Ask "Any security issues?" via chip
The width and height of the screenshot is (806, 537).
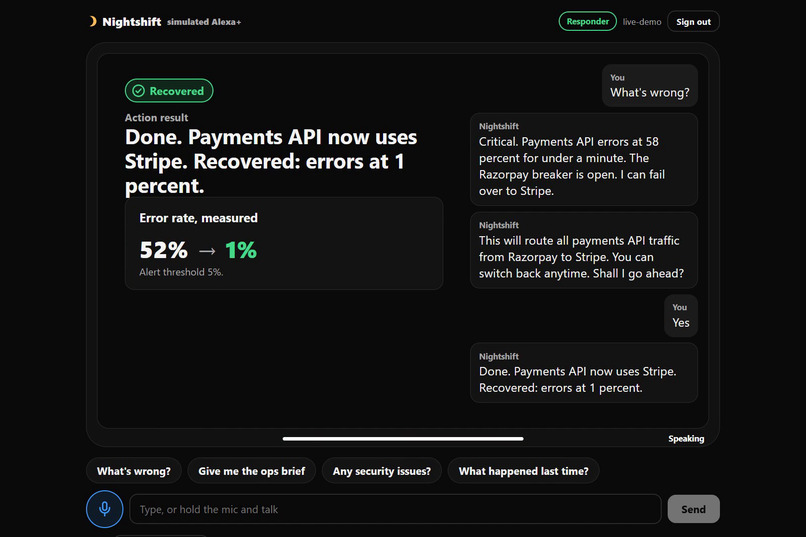coord(381,471)
